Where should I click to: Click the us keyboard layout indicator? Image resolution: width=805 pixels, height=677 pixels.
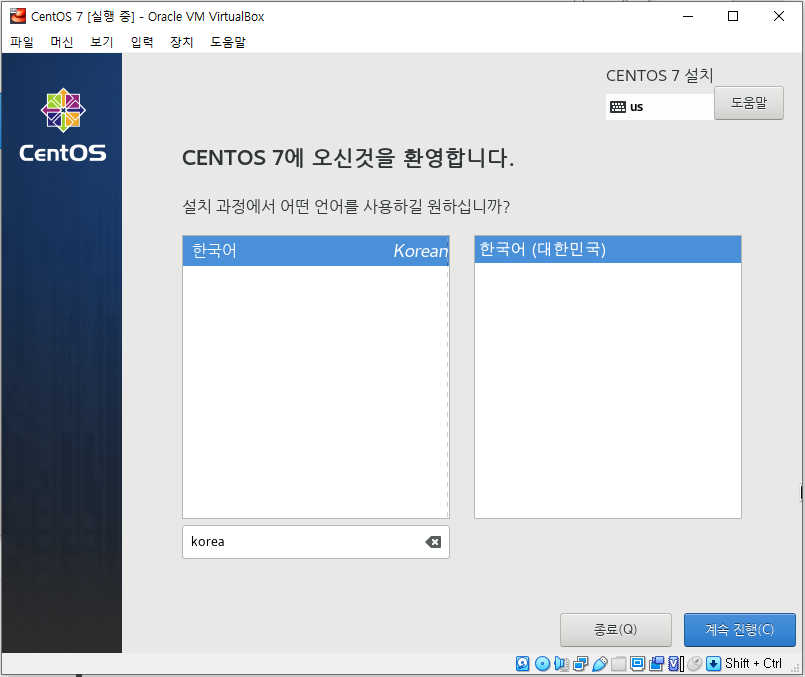tap(660, 107)
